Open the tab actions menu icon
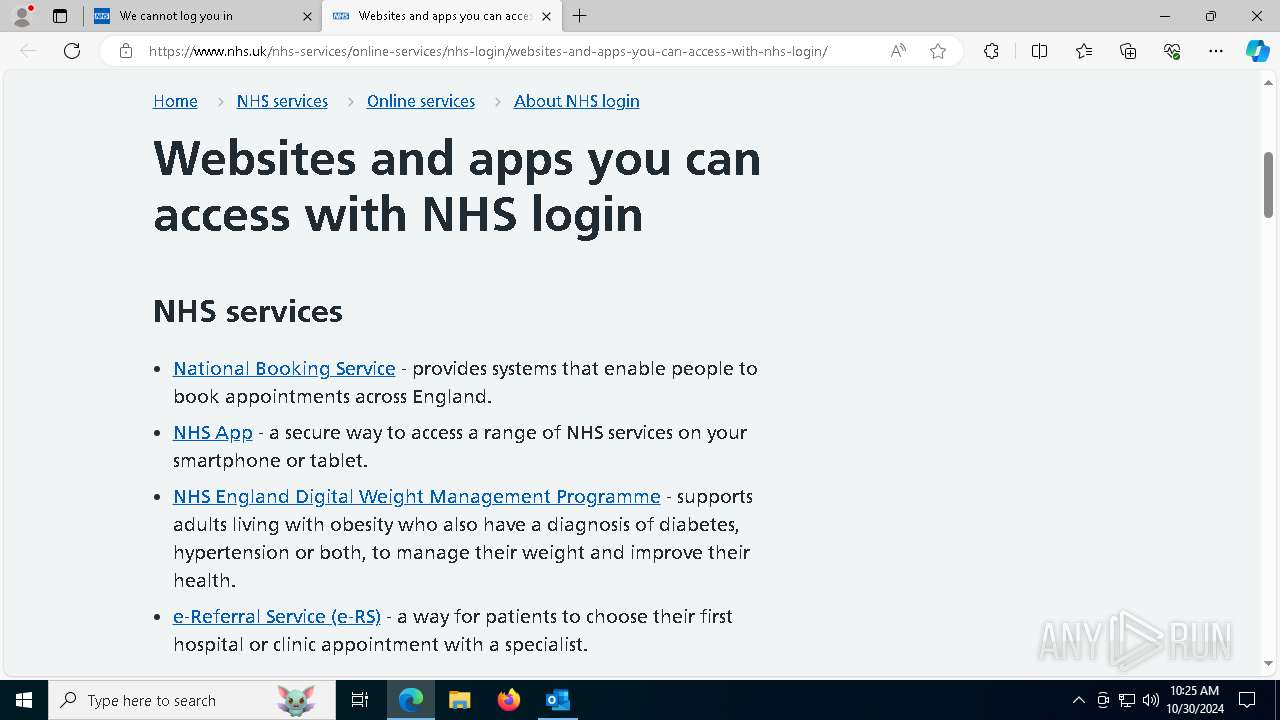The image size is (1280, 720). (x=60, y=16)
